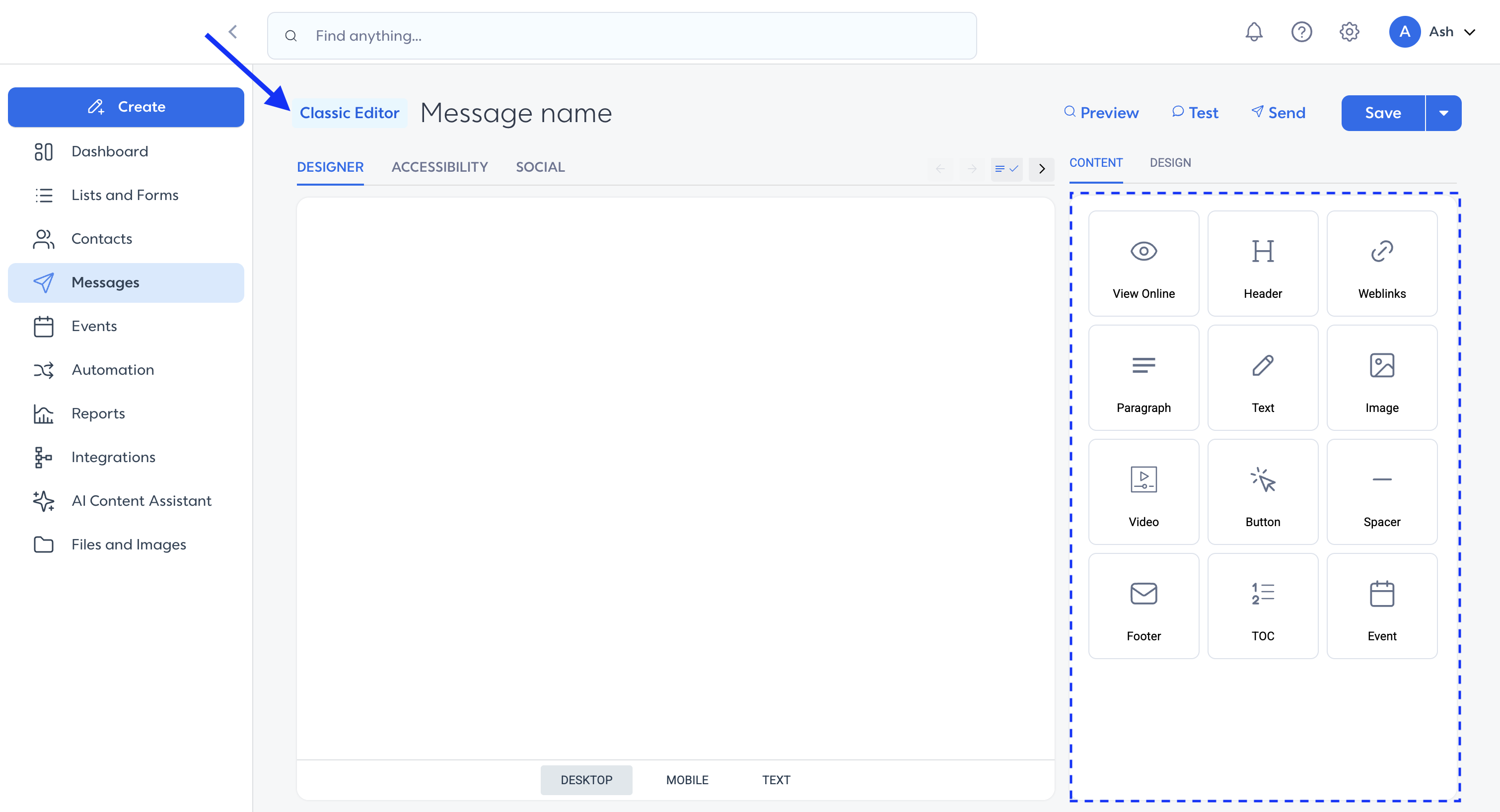Collapse the sidebar with the chevron
1500x812 pixels.
tap(233, 32)
